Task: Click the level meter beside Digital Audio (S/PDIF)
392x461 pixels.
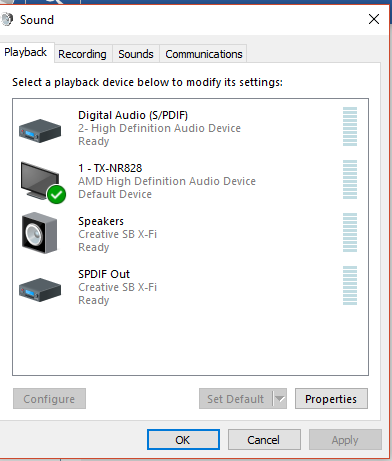Action: (350, 126)
